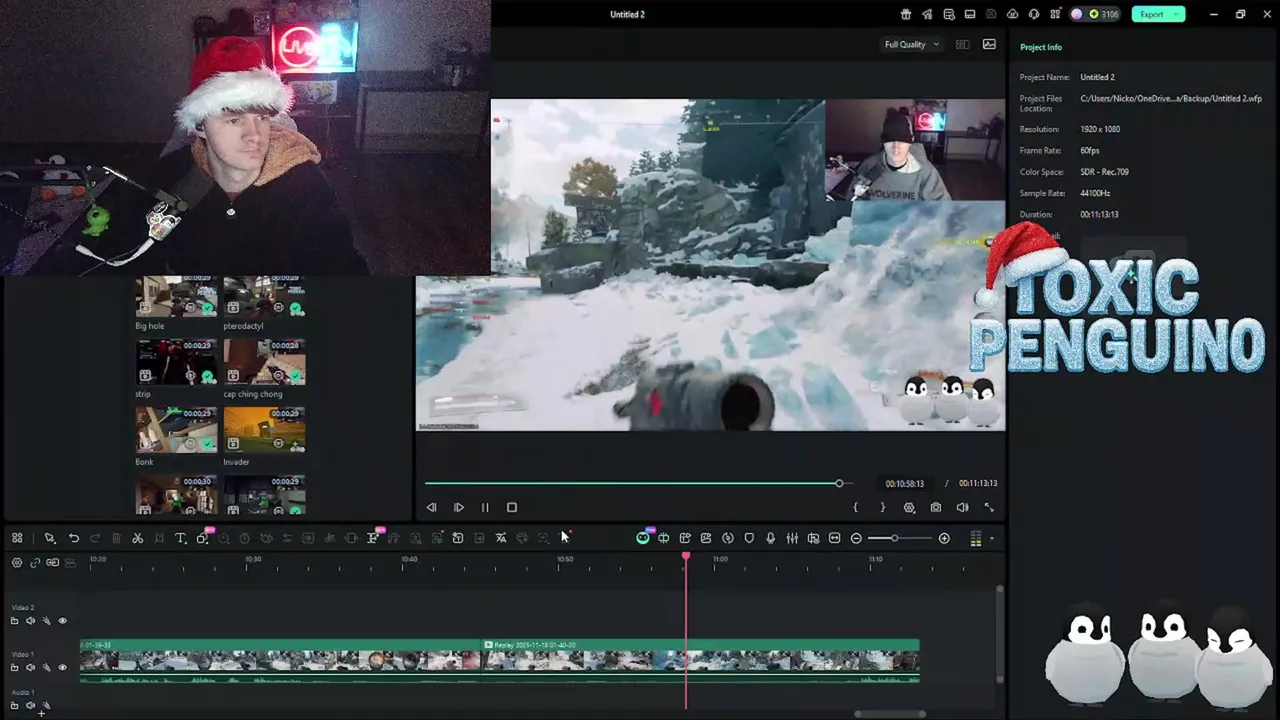Click the voiceover microphone icon
The image size is (1280, 720).
(770, 538)
